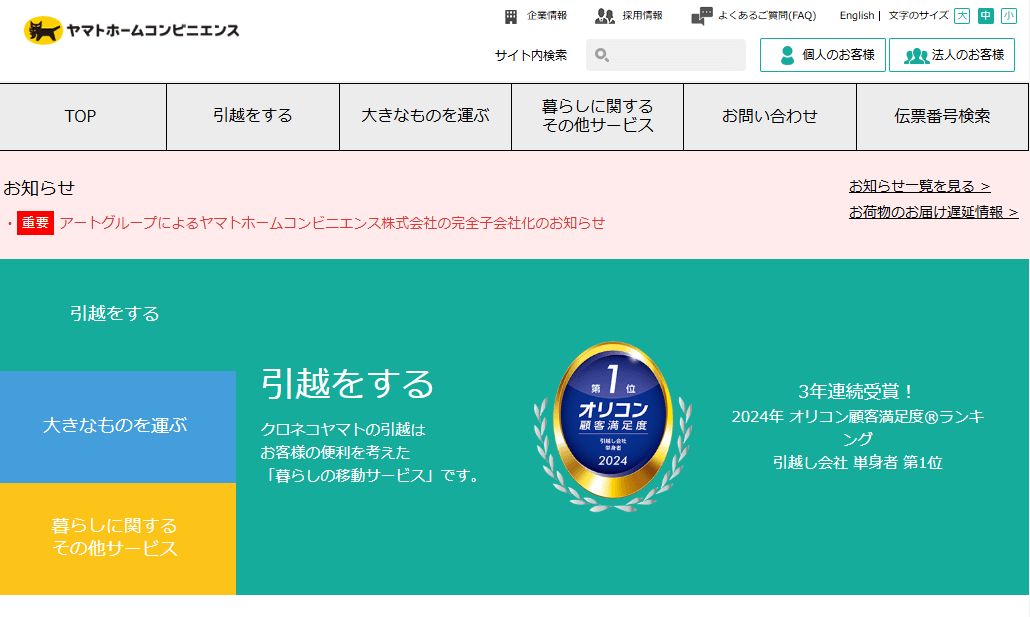Click the 引越し会社 単身者 第1位 text
This screenshot has height=617, width=1030.
[x=857, y=463]
